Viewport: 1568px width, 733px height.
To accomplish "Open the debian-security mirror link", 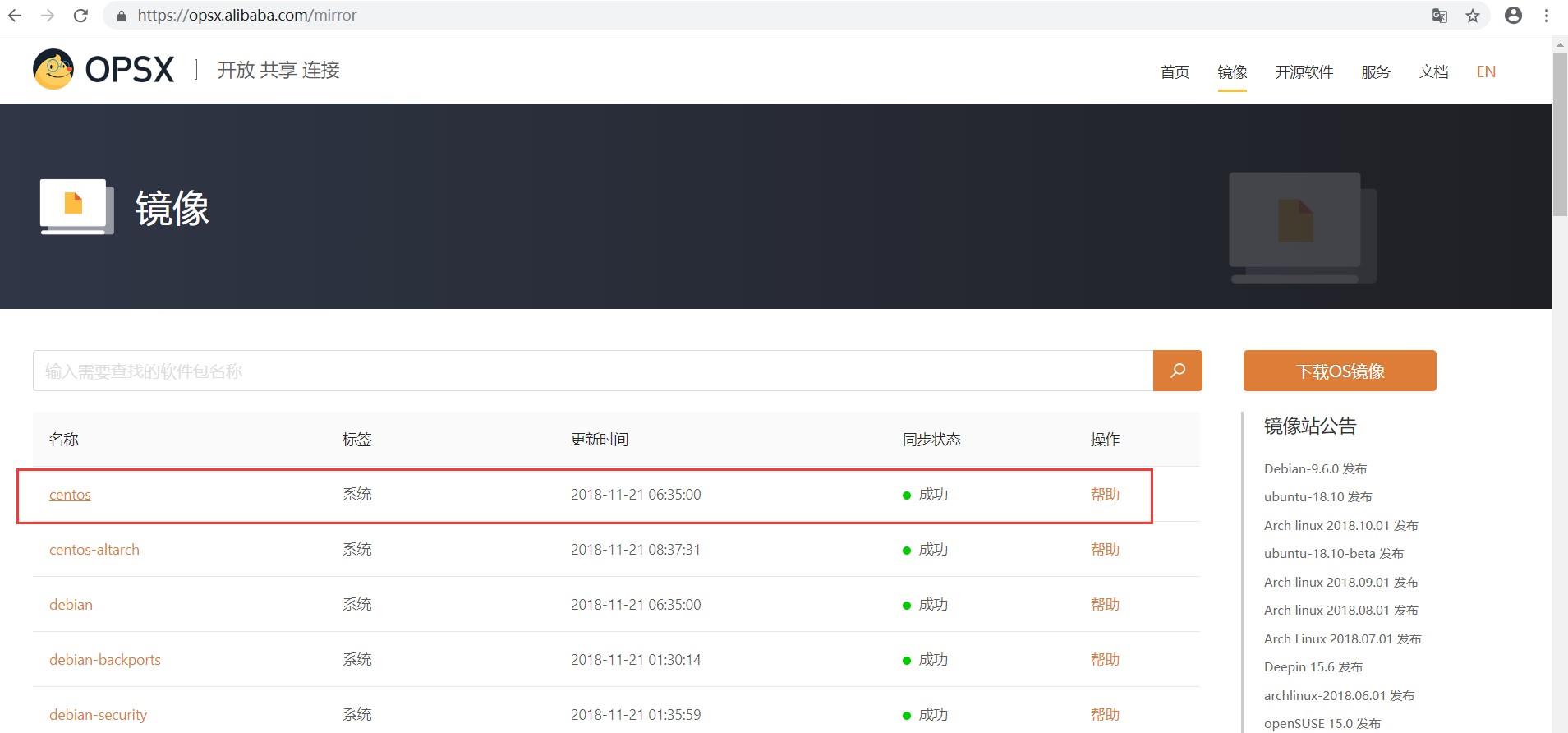I will click(98, 715).
